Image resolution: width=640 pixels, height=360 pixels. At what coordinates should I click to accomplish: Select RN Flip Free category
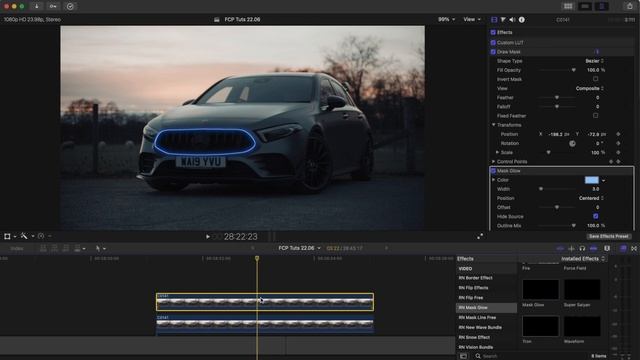tap(471, 298)
